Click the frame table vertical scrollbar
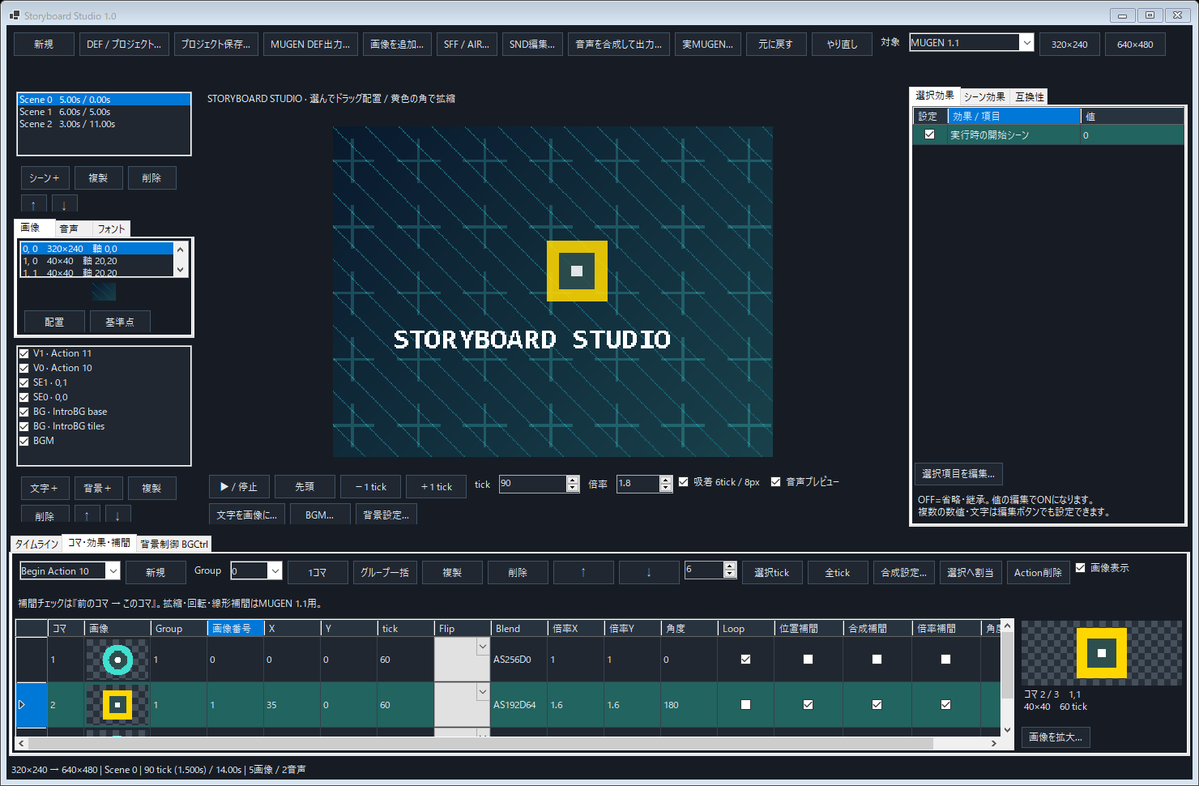 (x=1007, y=665)
